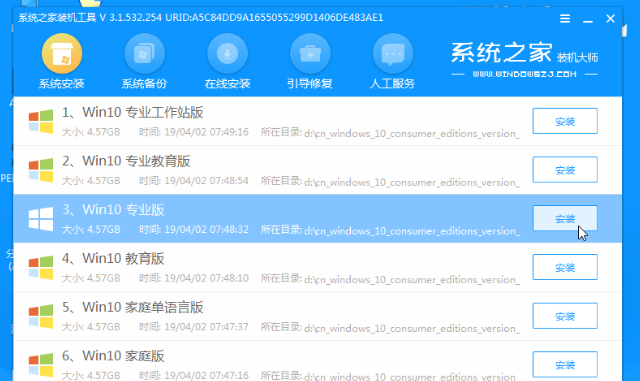Click timestamp 19/04/02 07:48:10

(x=207, y=279)
